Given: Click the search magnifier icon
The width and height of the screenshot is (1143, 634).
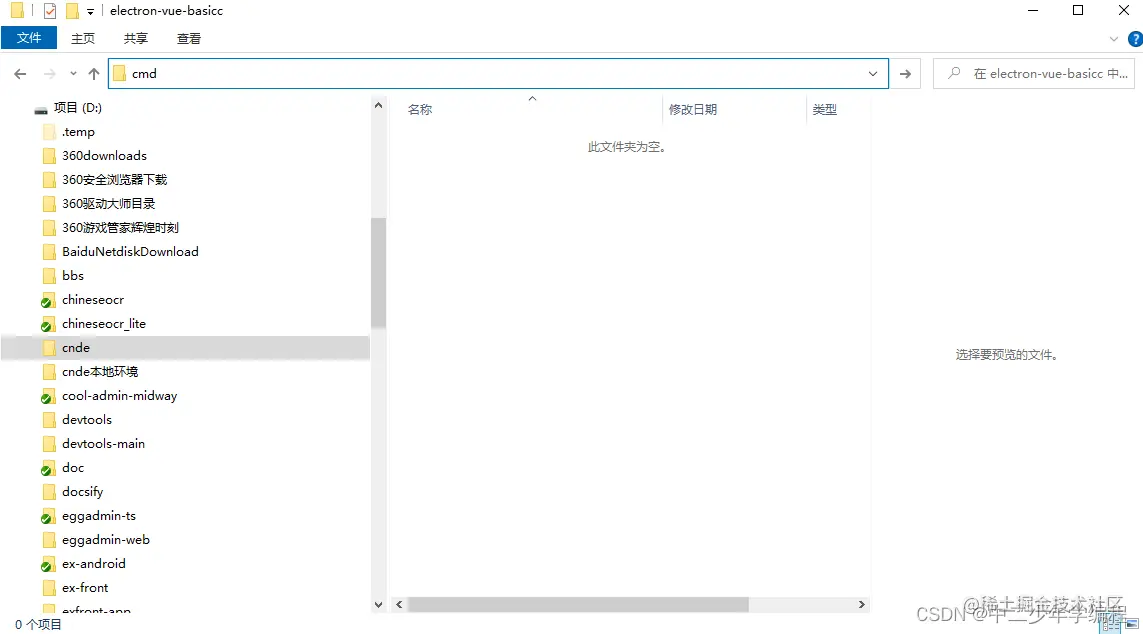Looking at the screenshot, I should click(x=953, y=73).
